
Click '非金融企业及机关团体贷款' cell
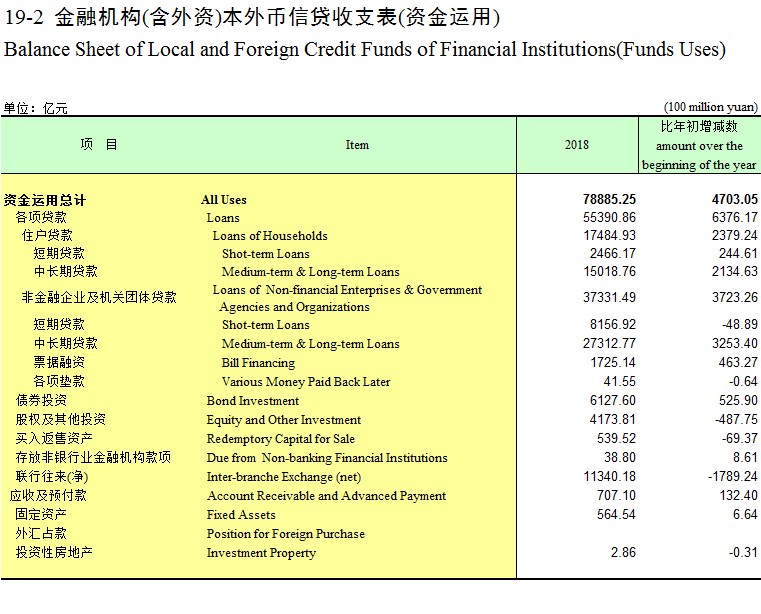point(99,297)
